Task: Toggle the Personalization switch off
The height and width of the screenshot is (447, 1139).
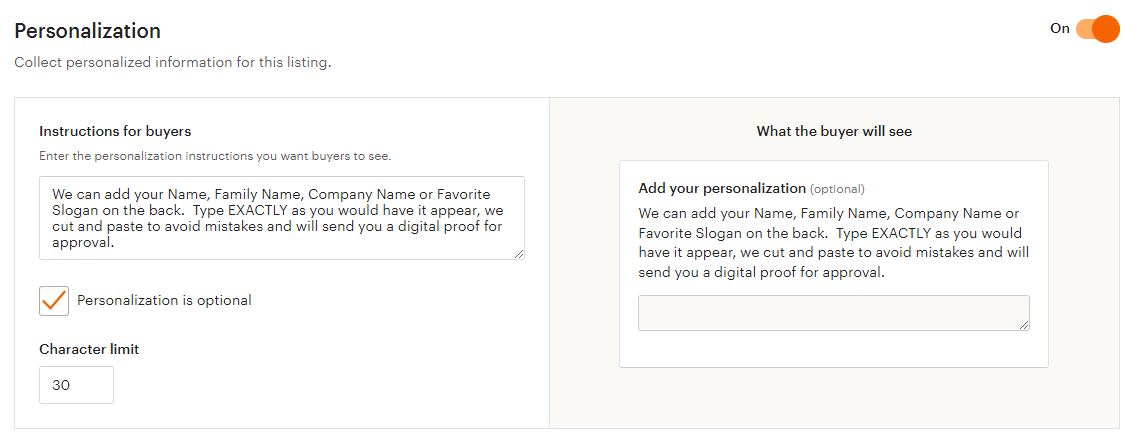Action: pyautogui.click(x=1097, y=29)
